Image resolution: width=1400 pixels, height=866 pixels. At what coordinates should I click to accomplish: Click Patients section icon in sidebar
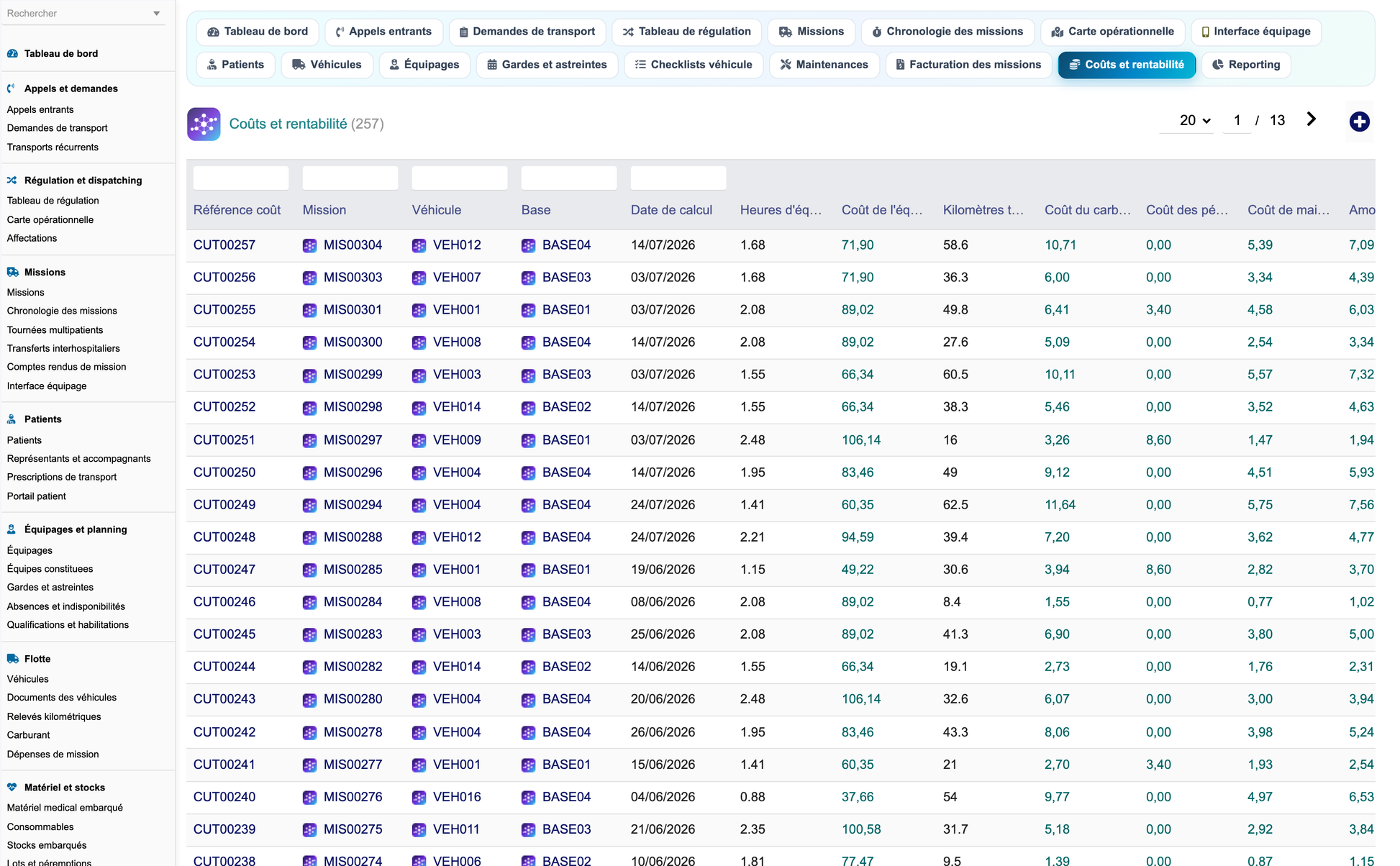(12, 419)
